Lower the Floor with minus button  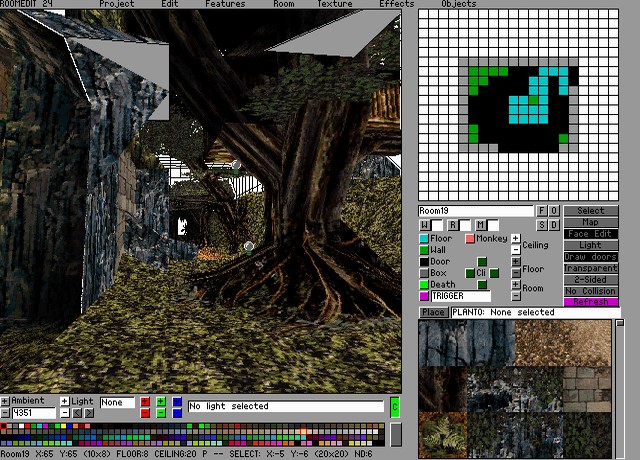(515, 274)
